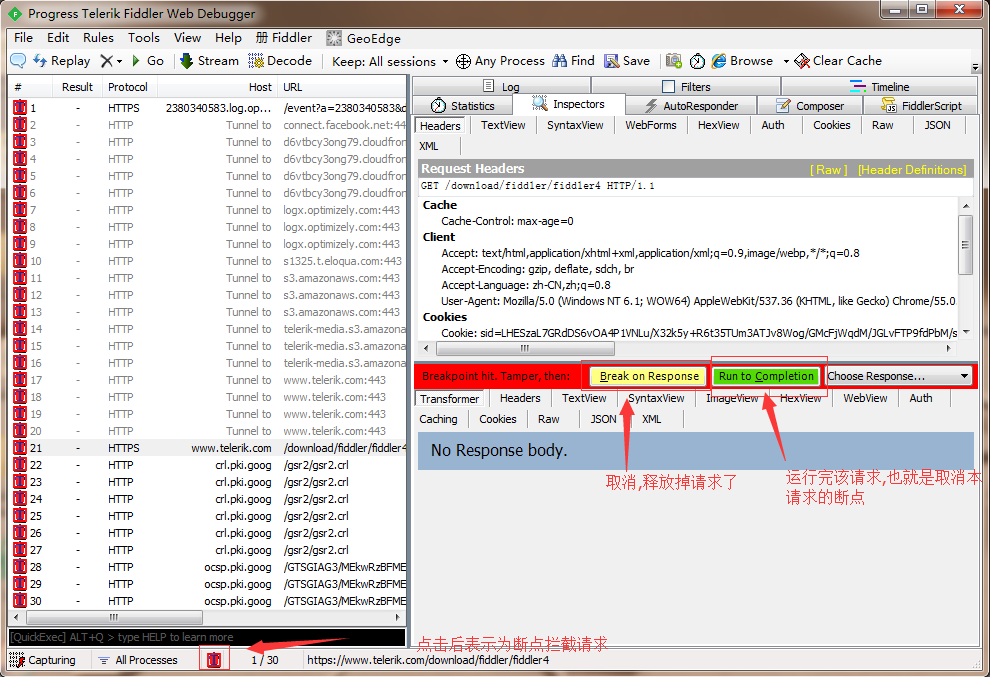The width and height of the screenshot is (990, 677).
Task: Click the All Processes filter in status bar
Action: pyautogui.click(x=138, y=660)
